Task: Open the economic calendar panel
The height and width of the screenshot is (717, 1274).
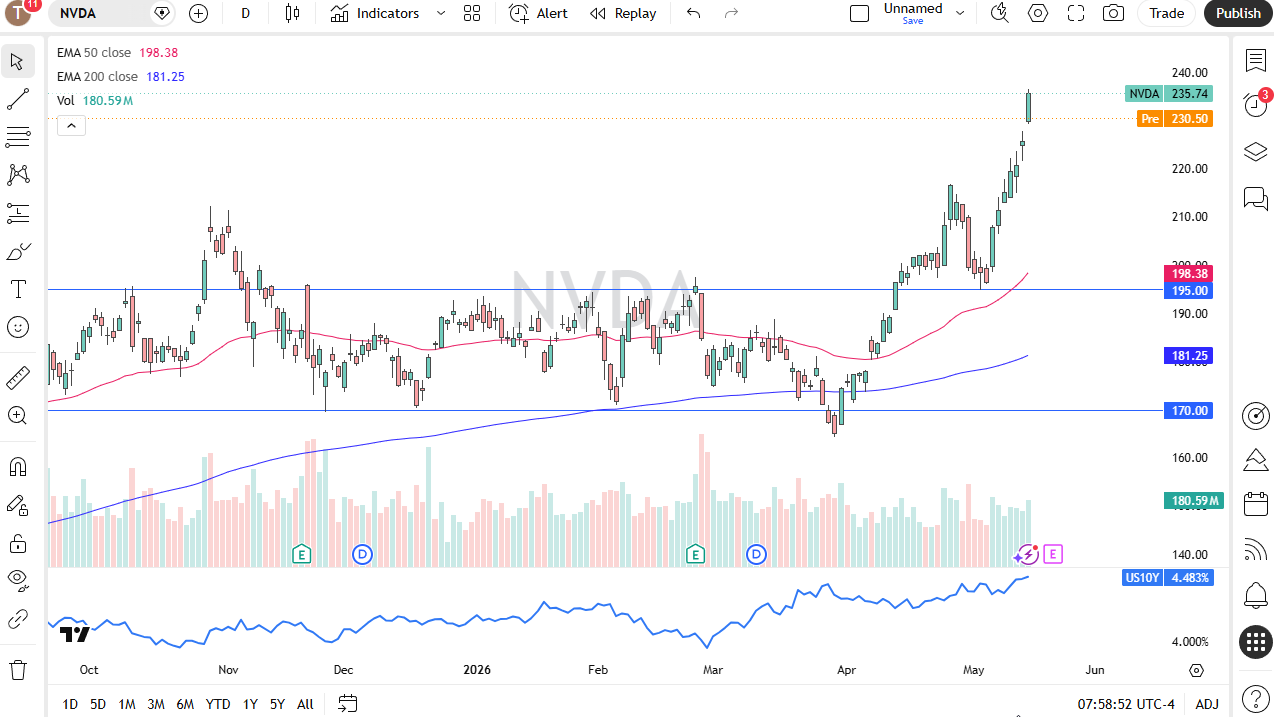Action: click(x=1256, y=503)
